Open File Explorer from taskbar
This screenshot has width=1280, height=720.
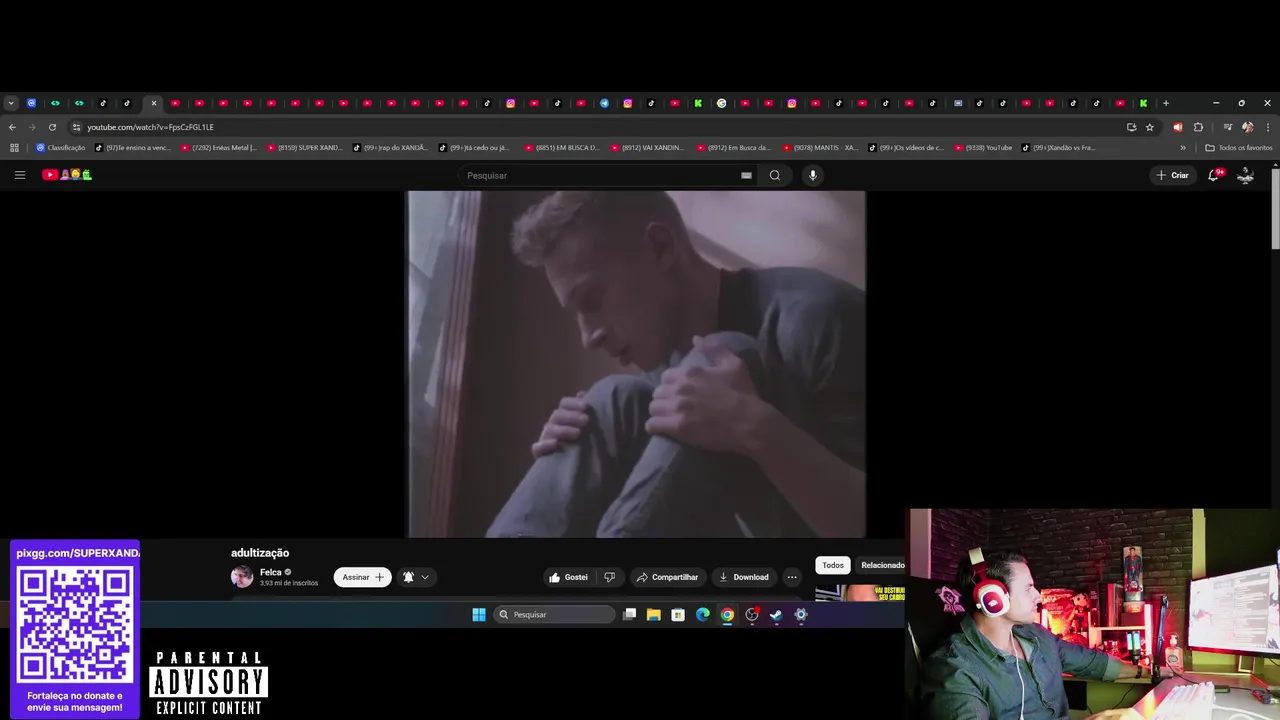653,614
